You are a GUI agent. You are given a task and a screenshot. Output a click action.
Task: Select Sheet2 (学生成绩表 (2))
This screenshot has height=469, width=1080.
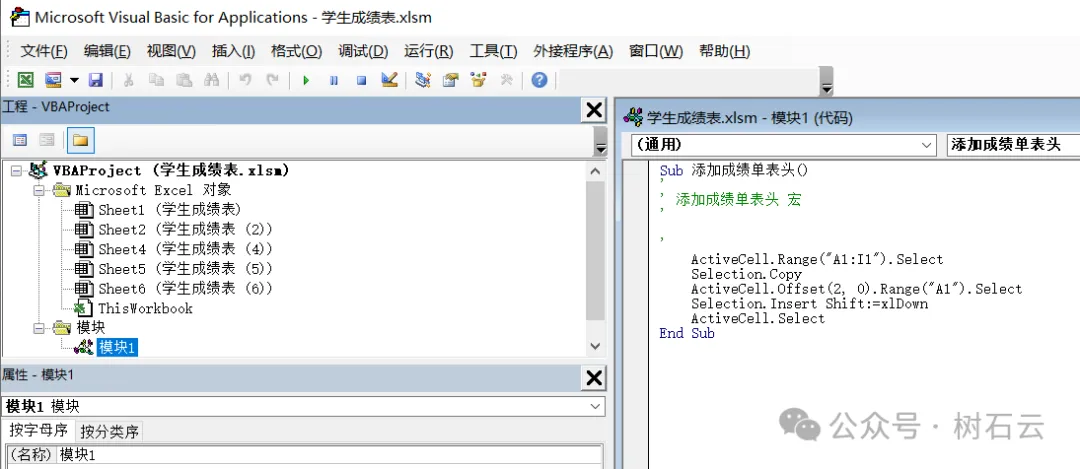(185, 229)
